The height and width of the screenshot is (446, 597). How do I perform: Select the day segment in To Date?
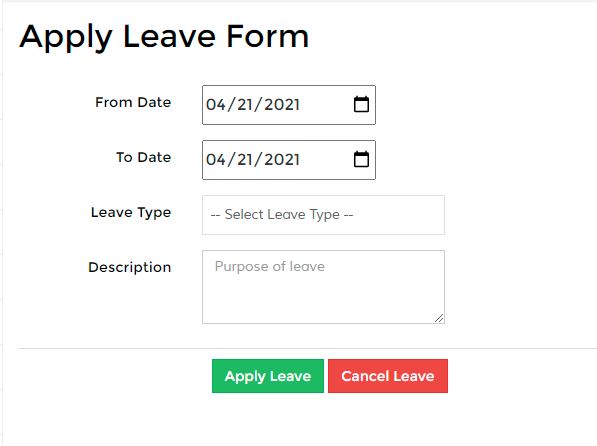[x=245, y=160]
